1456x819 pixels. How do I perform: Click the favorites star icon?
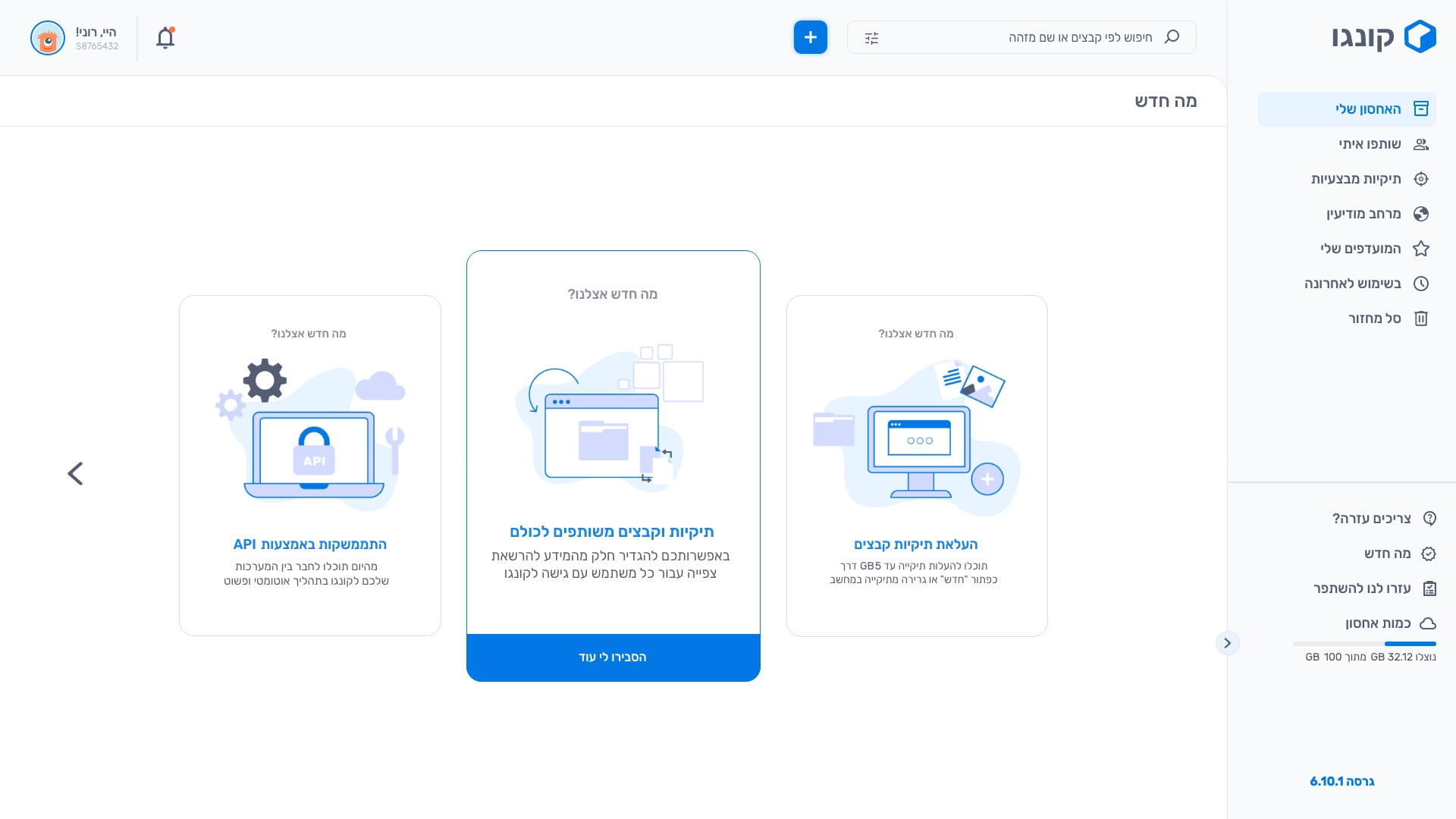[x=1420, y=249]
